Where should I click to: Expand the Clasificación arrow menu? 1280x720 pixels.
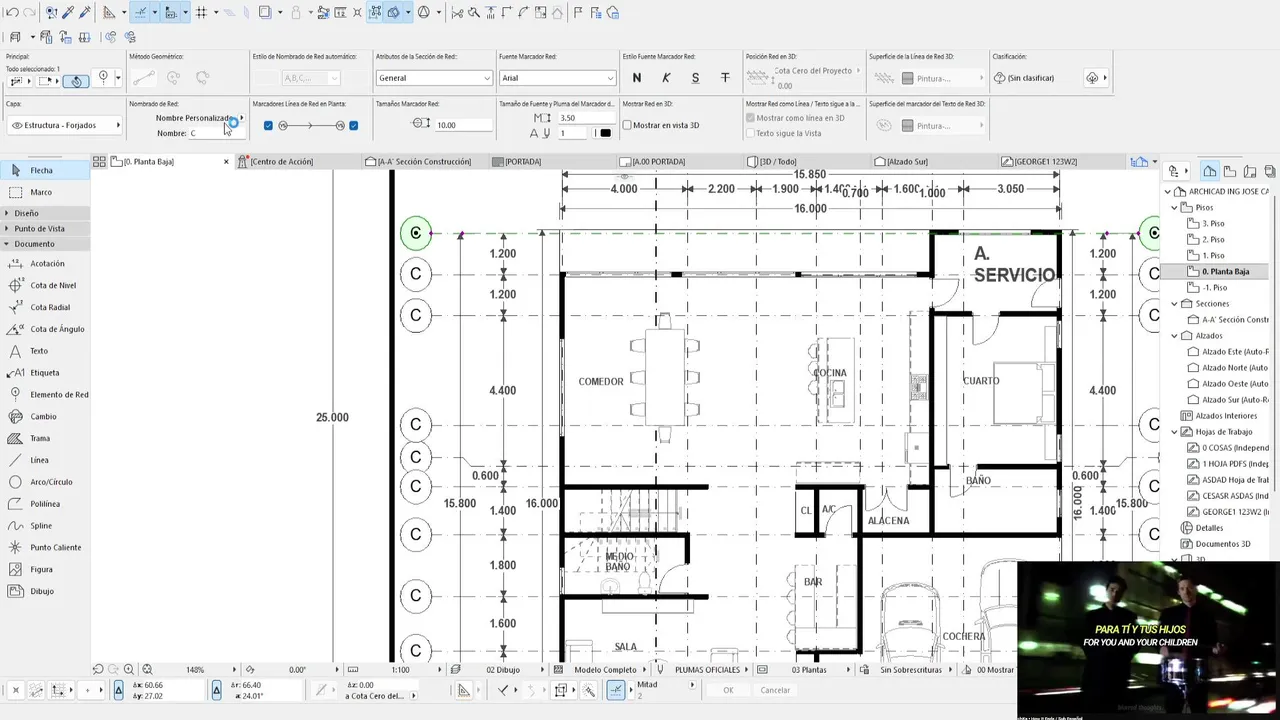(x=1105, y=78)
